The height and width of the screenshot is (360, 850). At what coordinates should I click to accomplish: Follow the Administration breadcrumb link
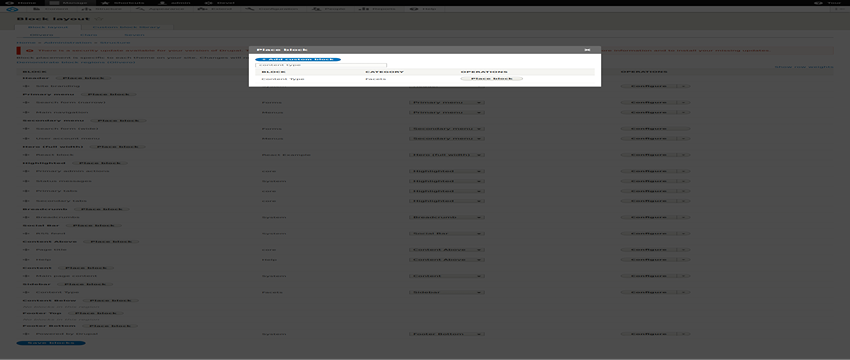68,42
